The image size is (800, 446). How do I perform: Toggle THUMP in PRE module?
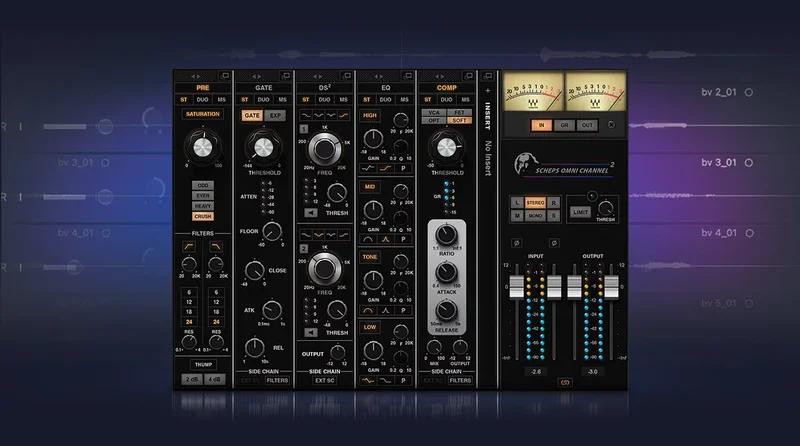pyautogui.click(x=203, y=364)
